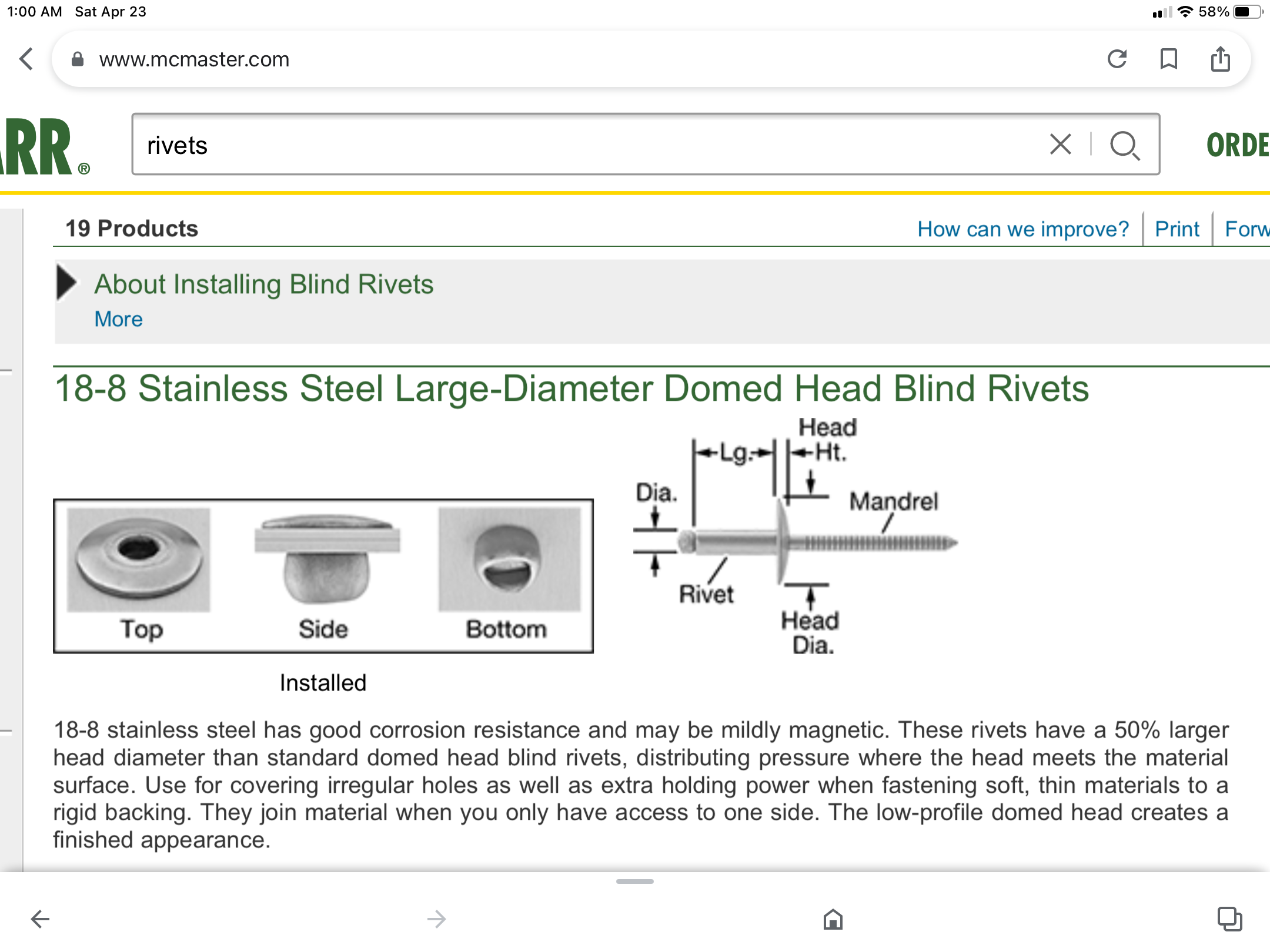Open the share menu icon
This screenshot has width=1270, height=952.
[1220, 59]
